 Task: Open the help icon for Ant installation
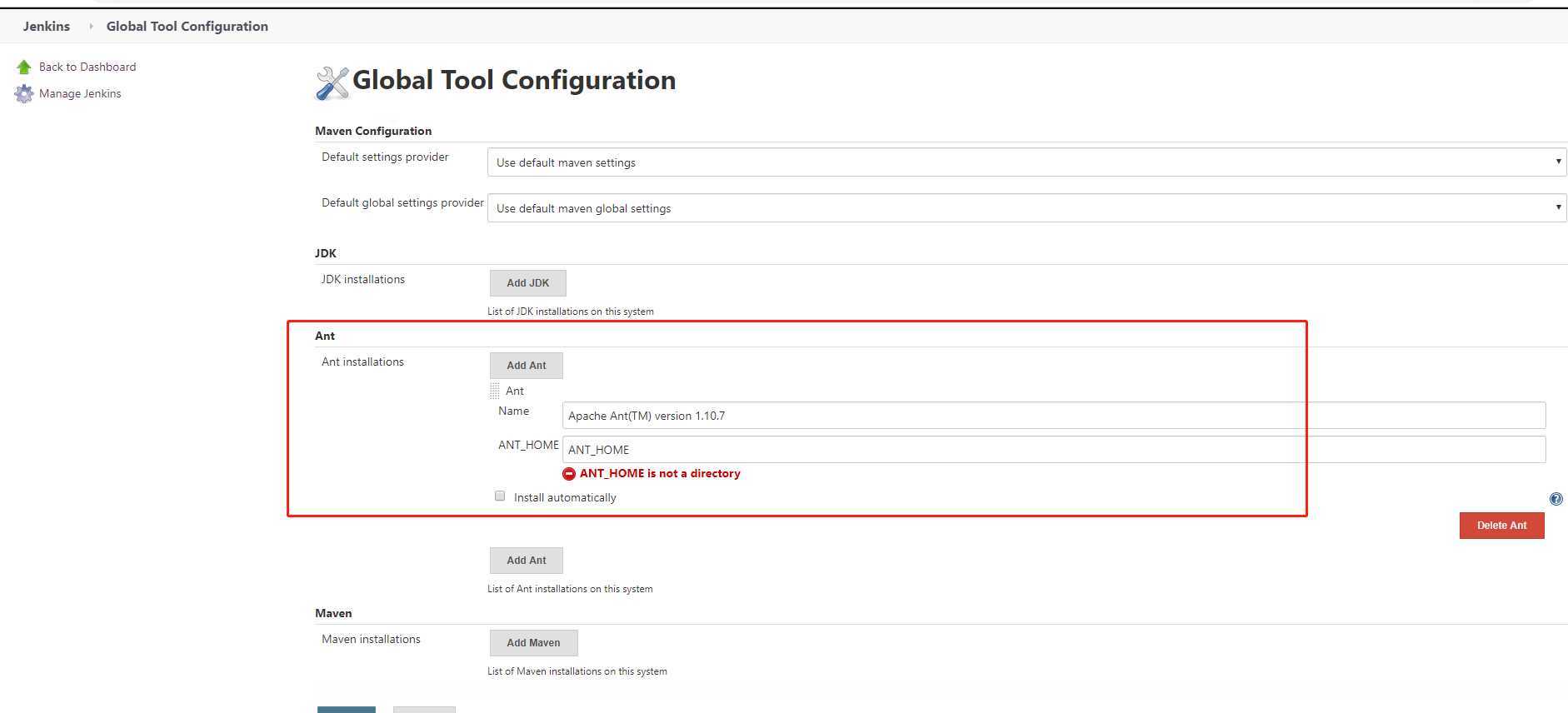[x=1556, y=499]
